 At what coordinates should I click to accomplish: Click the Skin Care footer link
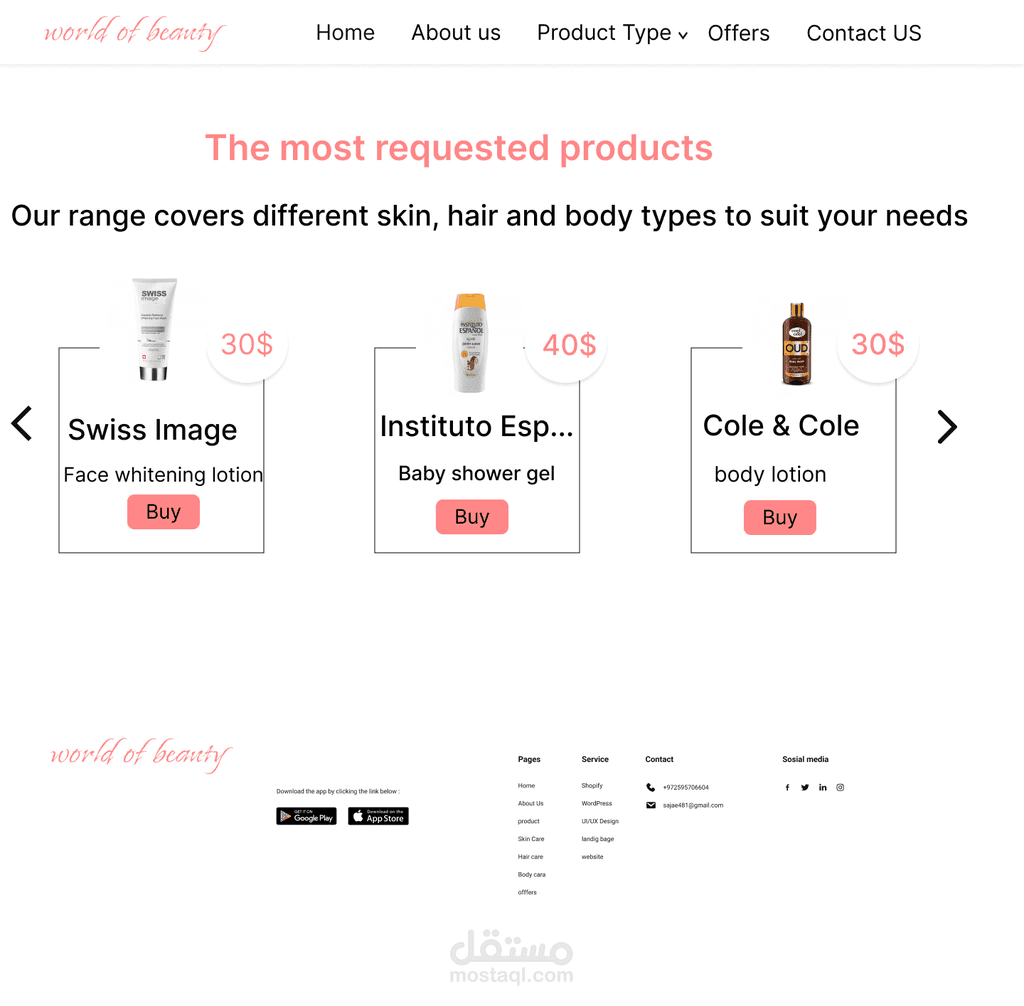531,839
